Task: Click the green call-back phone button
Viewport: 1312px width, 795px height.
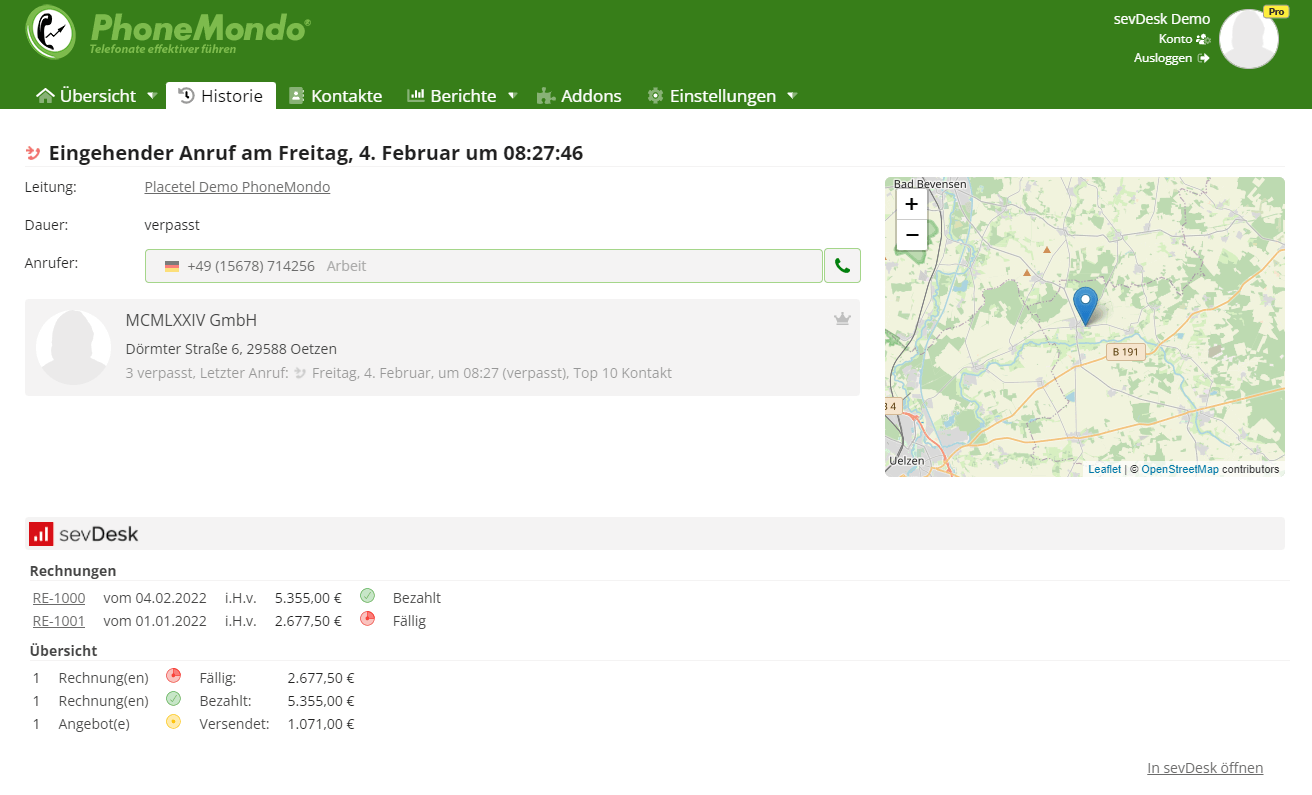Action: [x=842, y=266]
